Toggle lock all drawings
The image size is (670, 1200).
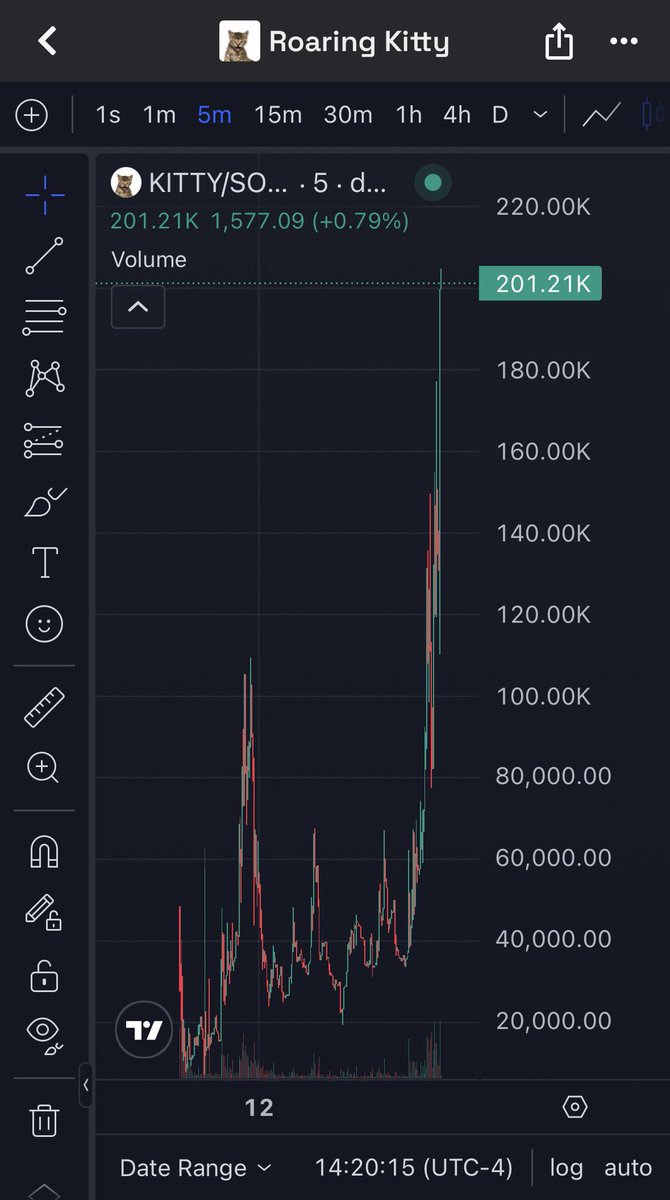44,975
